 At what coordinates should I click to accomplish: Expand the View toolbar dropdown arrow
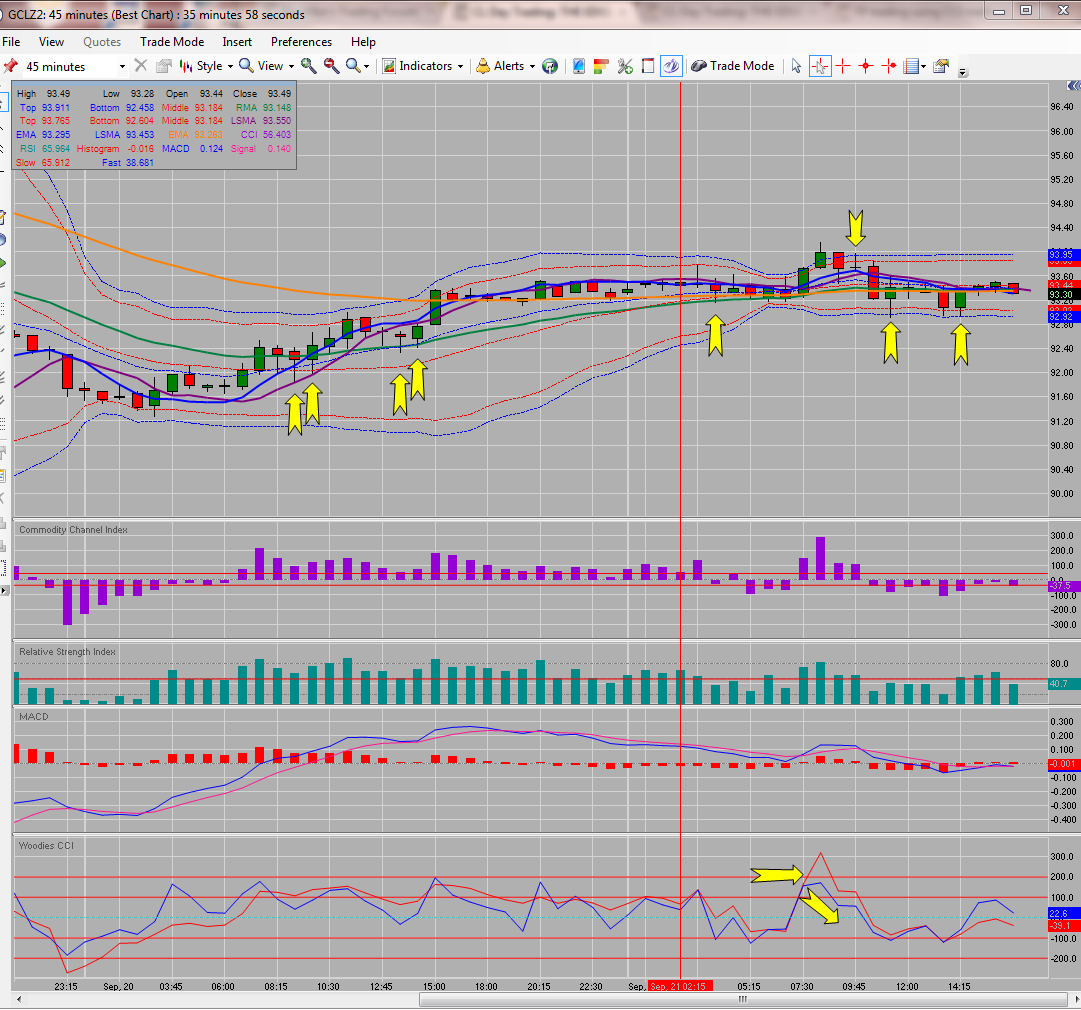(x=291, y=67)
